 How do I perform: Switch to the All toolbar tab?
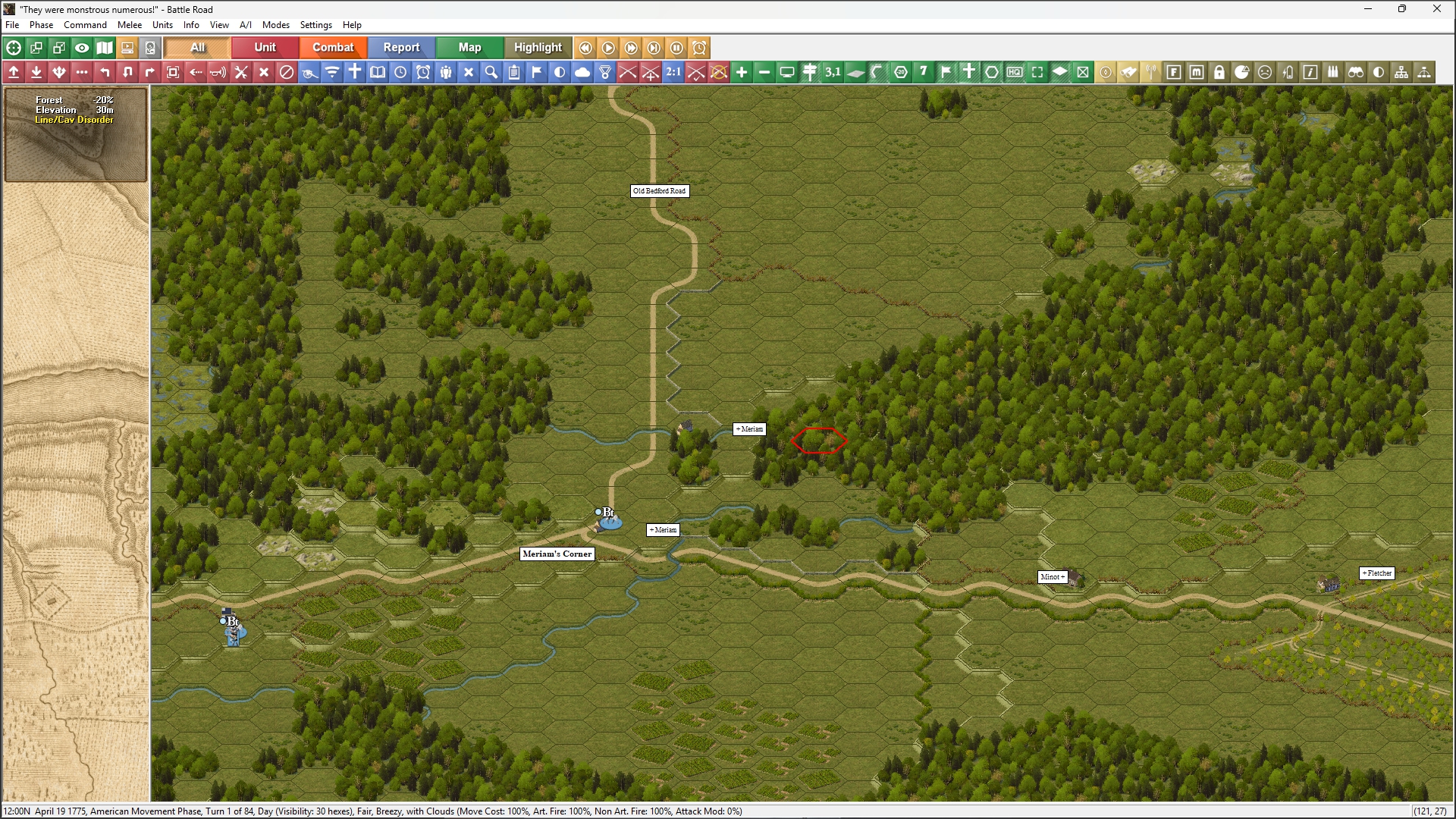197,48
